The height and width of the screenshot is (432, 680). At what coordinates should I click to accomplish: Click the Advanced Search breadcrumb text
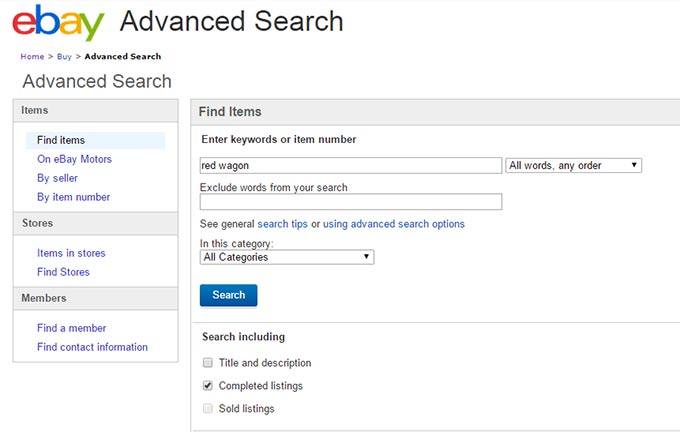(123, 56)
